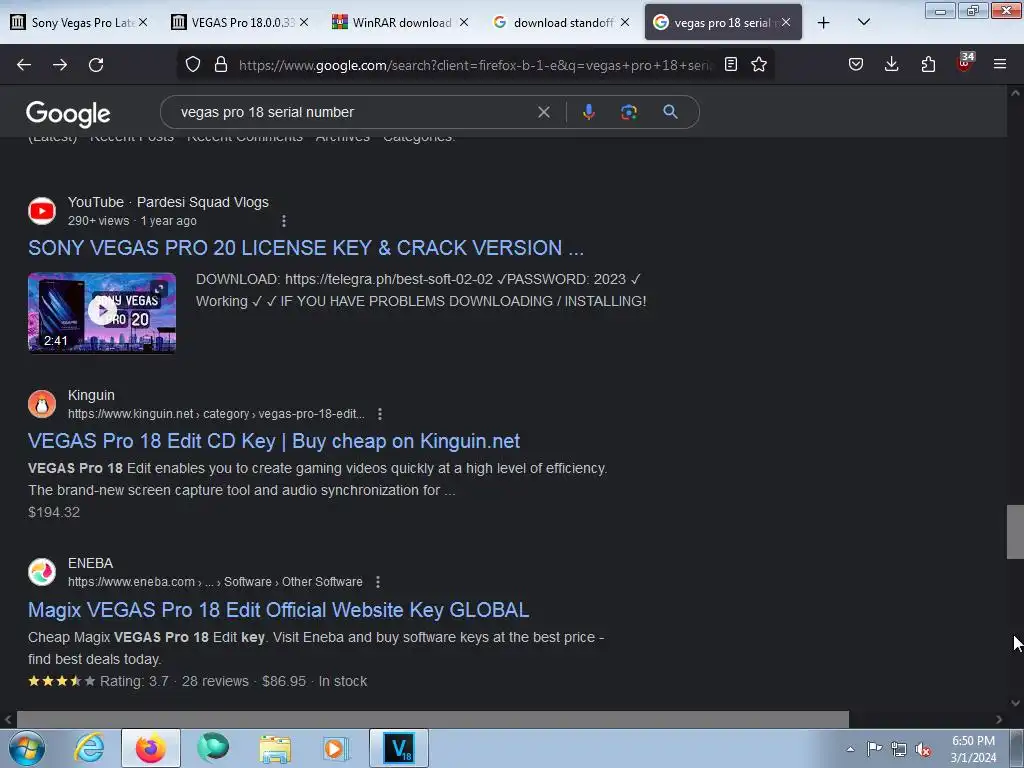Open SONY VEGAS PRO 20 LICENSE KEY link
This screenshot has width=1024, height=768.
click(x=306, y=248)
